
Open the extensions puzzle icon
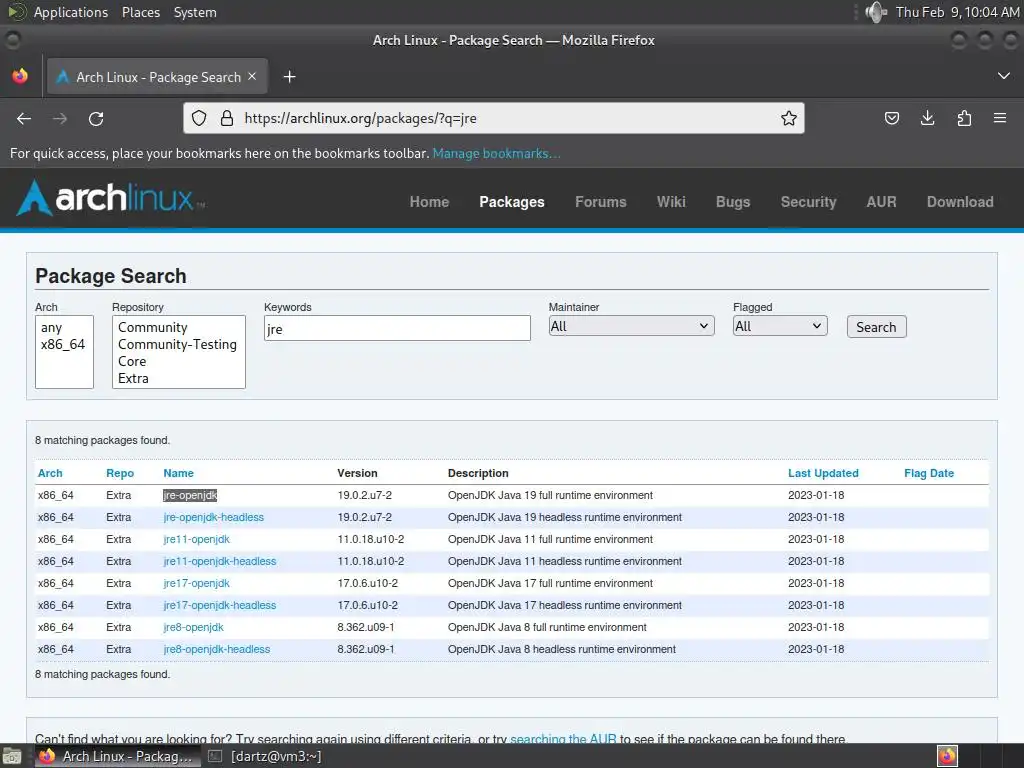(964, 118)
